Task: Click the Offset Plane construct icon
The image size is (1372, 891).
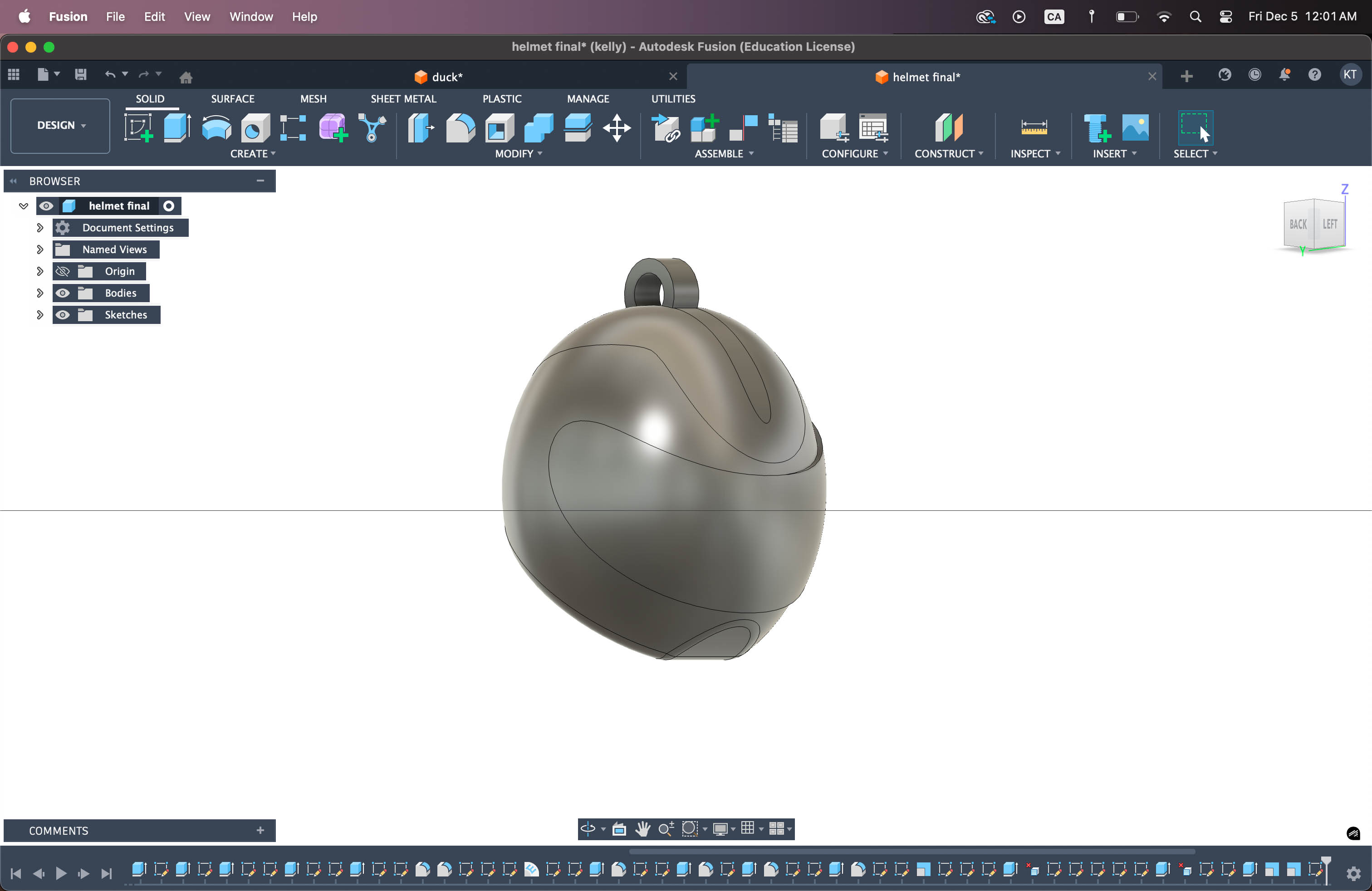Action: tap(949, 127)
